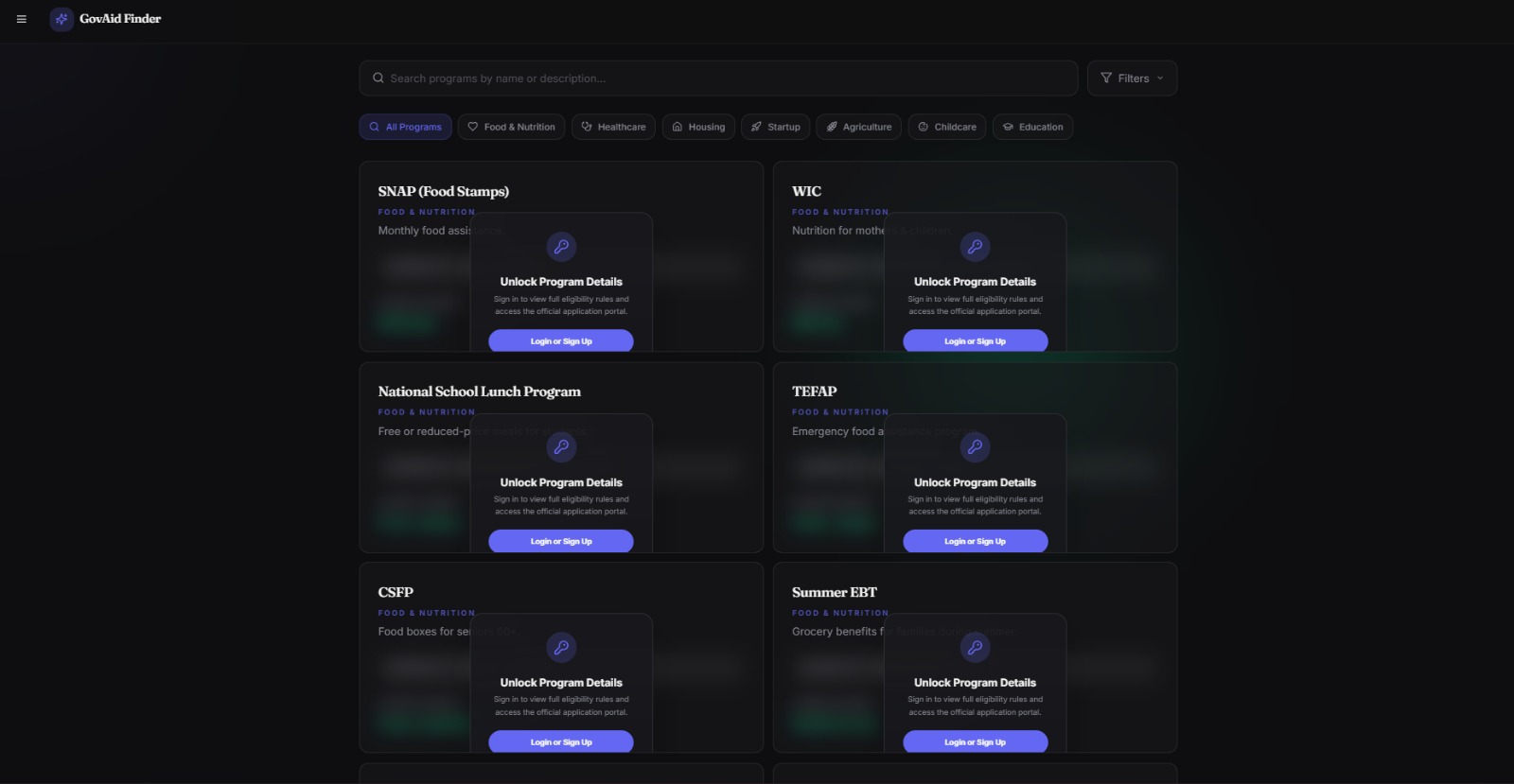This screenshot has height=784, width=1514.
Task: Click the key icon on WIC card
Action: [x=976, y=247]
